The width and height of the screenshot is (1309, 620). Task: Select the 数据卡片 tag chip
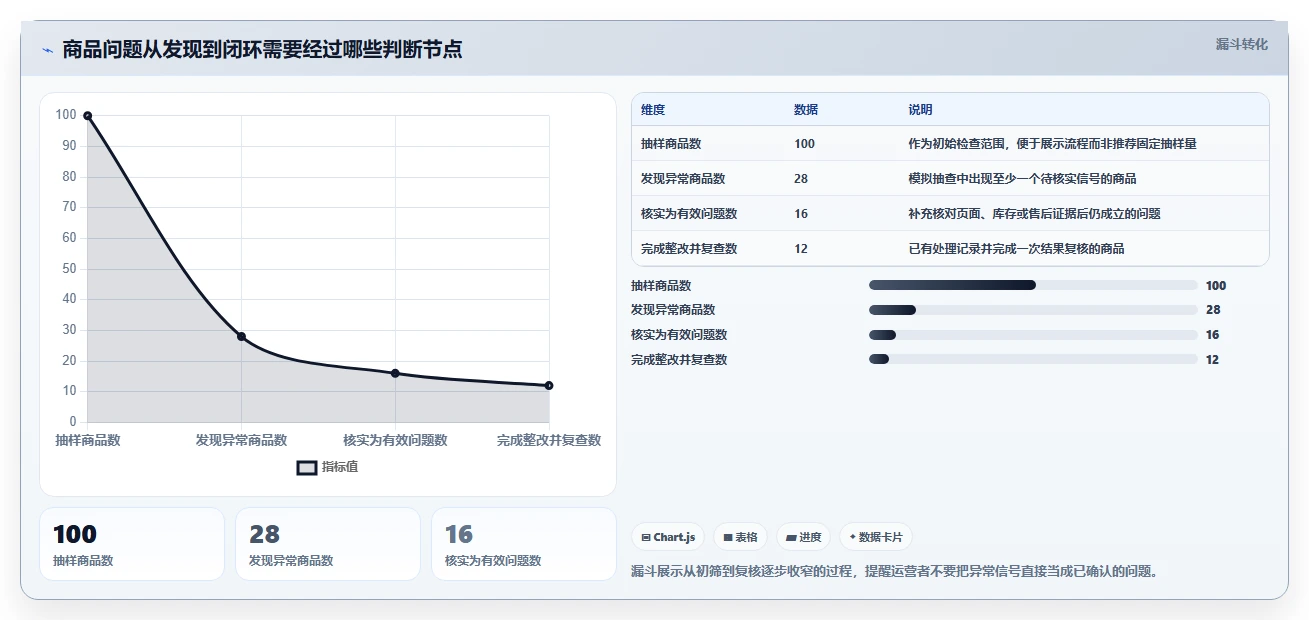[876, 537]
